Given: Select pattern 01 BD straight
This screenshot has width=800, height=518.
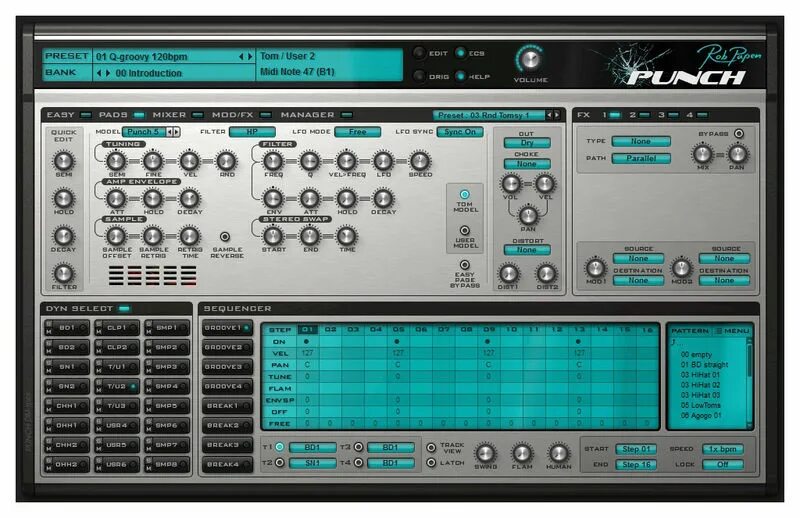Looking at the screenshot, I should [704, 364].
